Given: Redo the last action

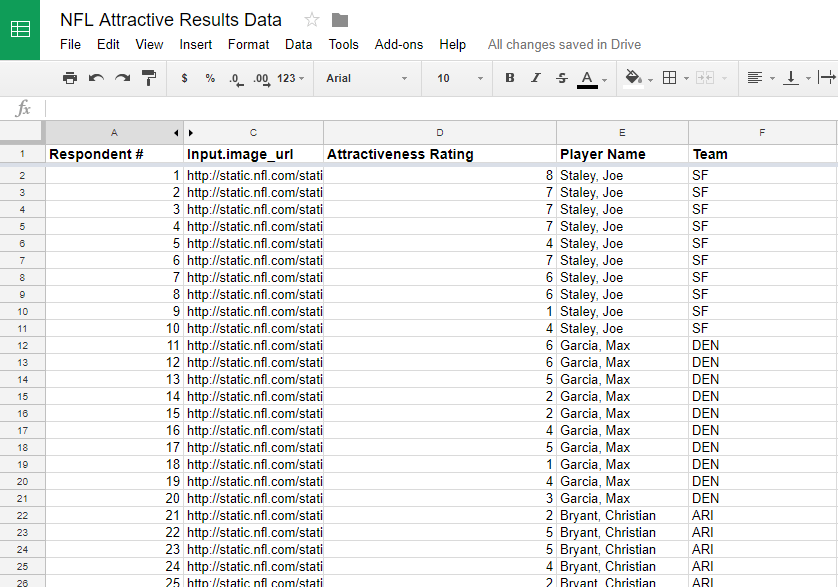Looking at the screenshot, I should [123, 78].
